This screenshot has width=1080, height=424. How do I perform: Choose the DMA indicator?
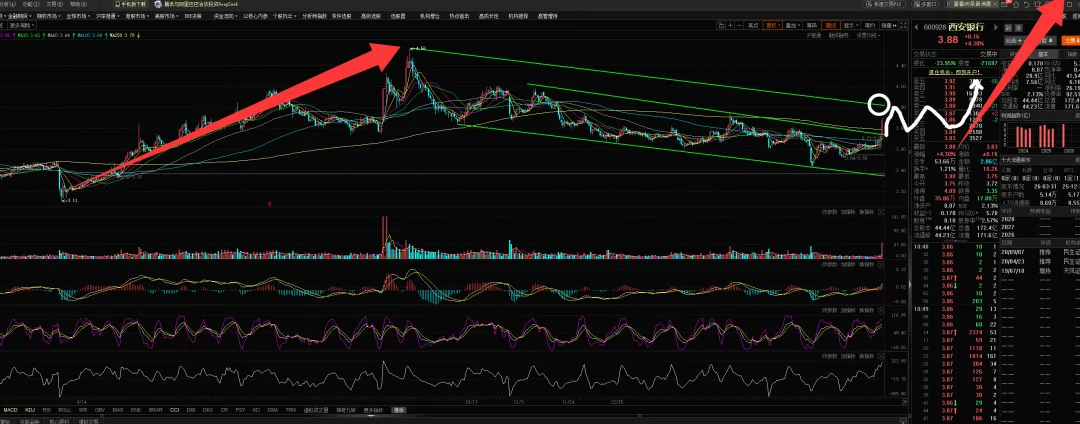tap(273, 410)
